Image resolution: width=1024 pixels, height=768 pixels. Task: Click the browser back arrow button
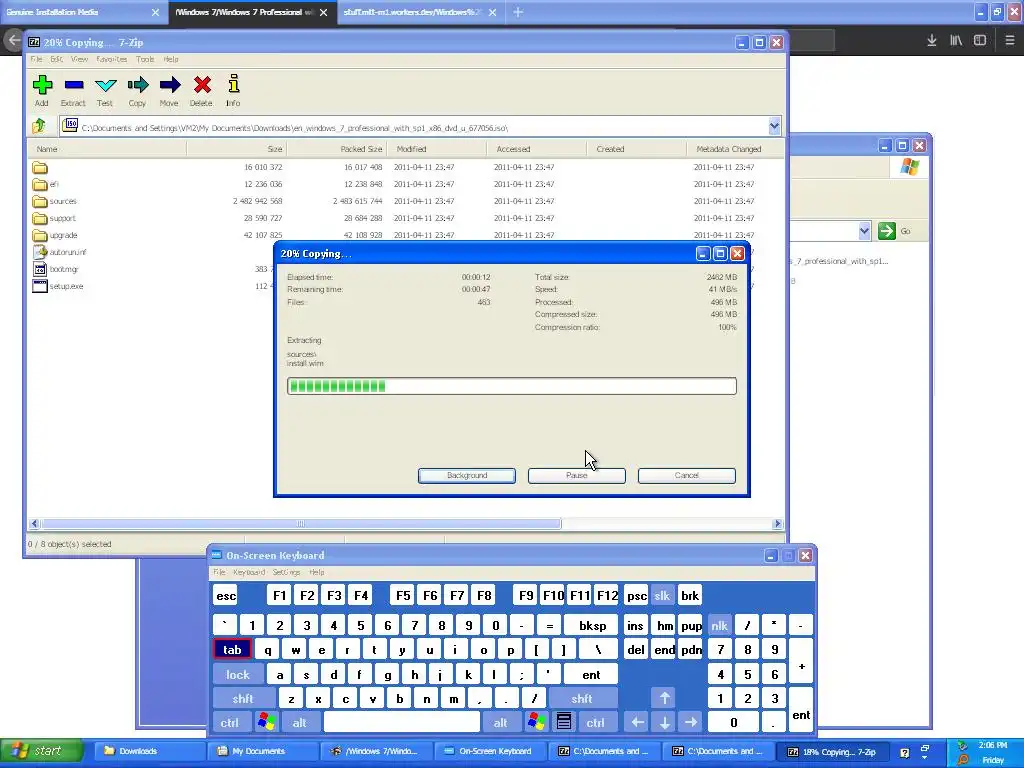point(13,40)
